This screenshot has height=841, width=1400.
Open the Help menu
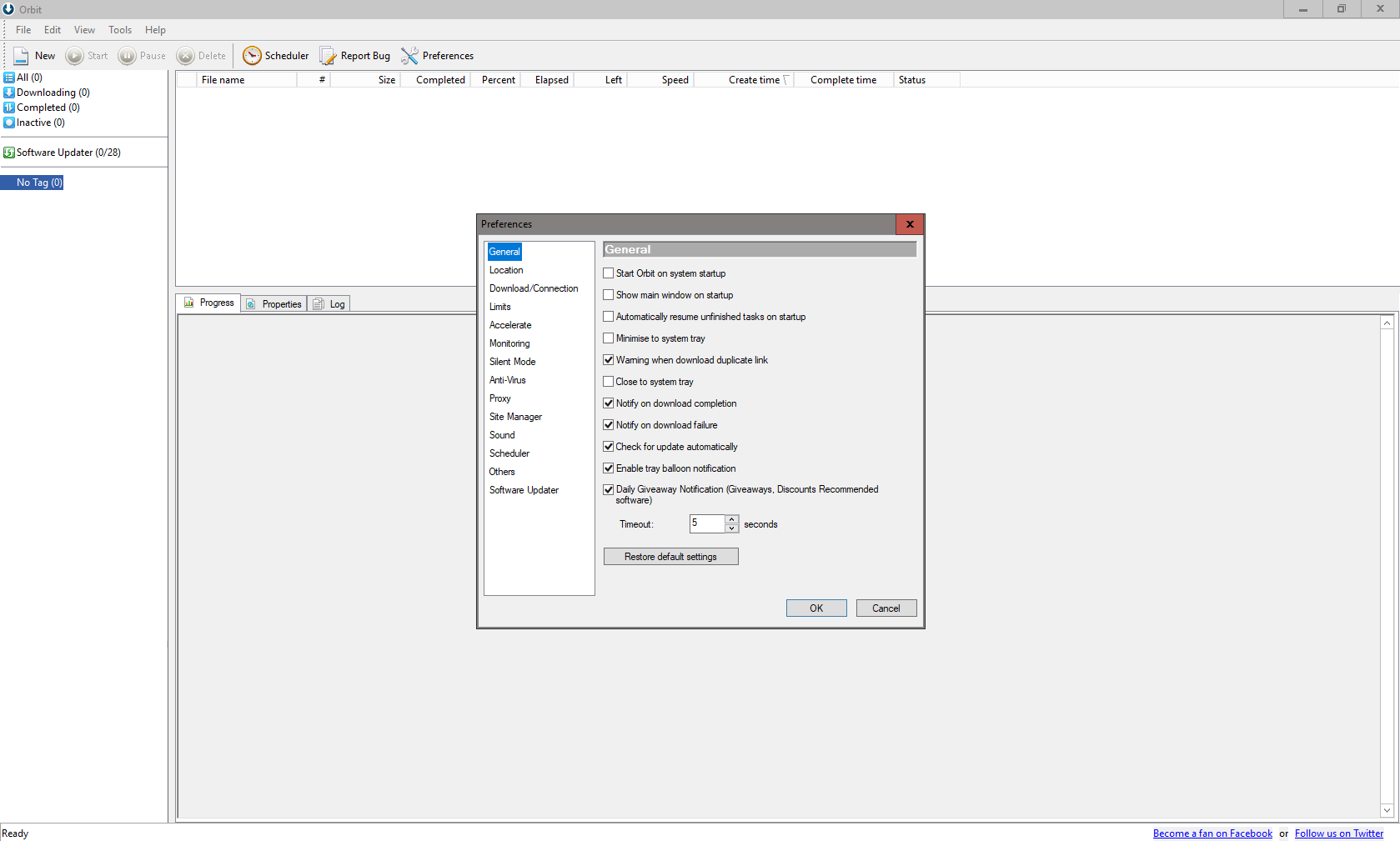[x=155, y=30]
